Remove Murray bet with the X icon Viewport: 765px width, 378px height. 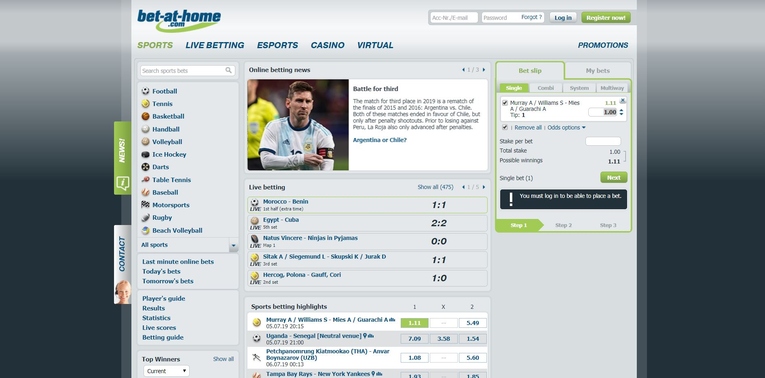tap(623, 100)
